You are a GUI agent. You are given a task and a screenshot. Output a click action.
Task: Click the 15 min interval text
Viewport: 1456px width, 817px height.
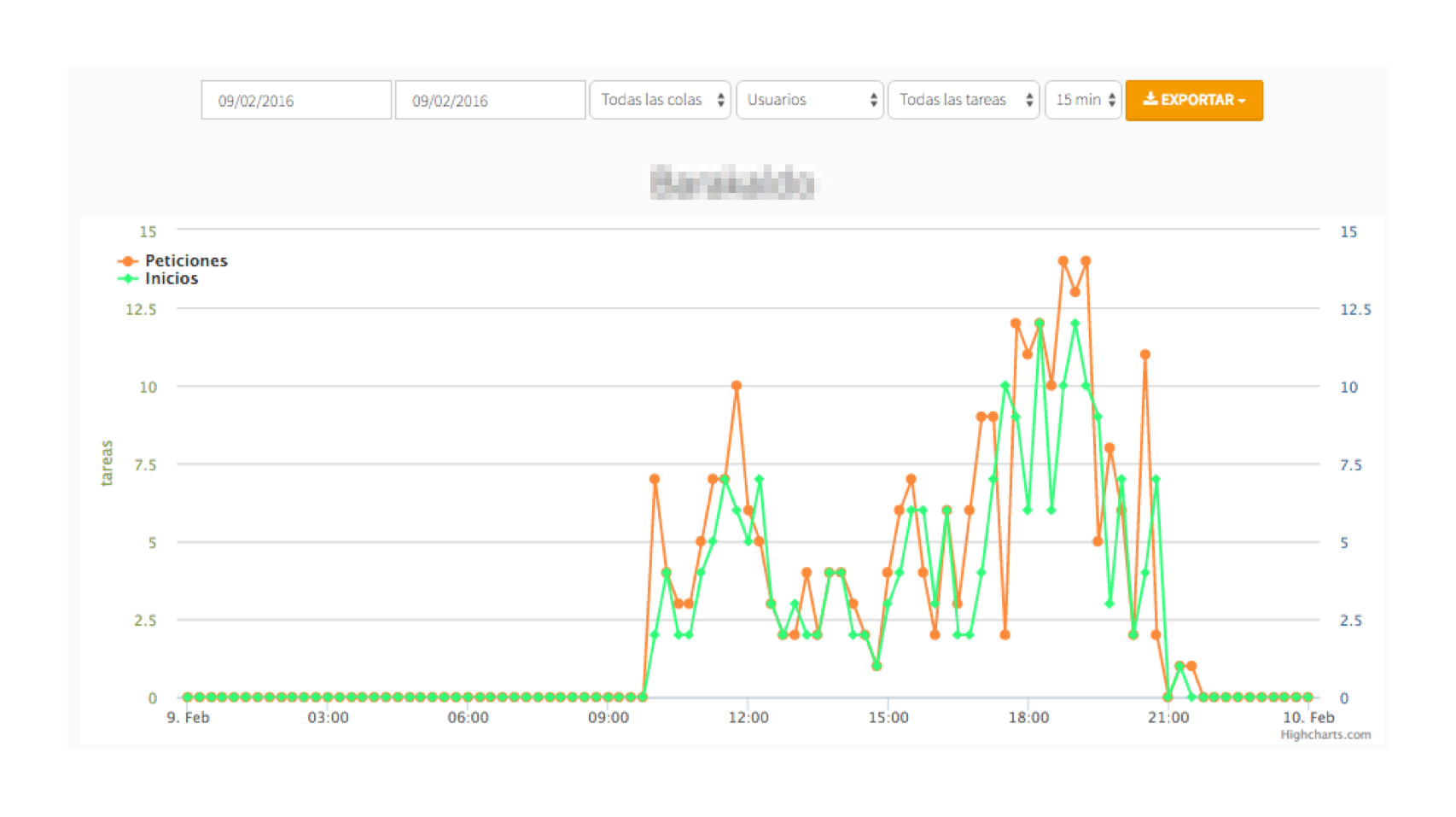coord(1077,100)
